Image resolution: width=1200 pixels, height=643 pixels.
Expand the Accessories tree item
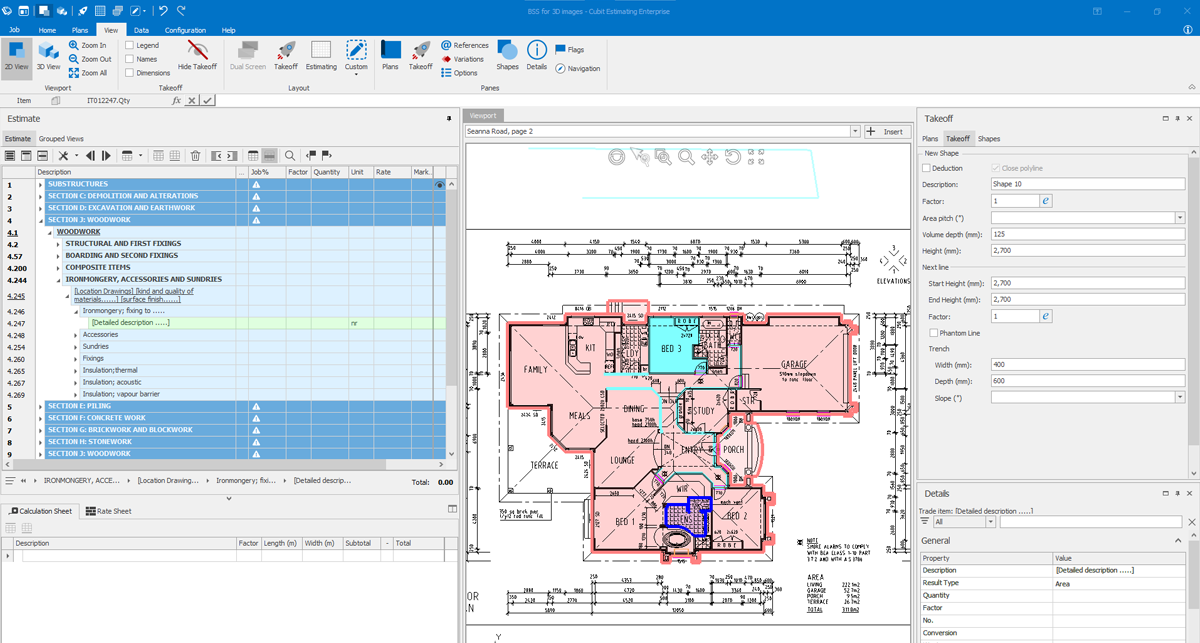77,335
